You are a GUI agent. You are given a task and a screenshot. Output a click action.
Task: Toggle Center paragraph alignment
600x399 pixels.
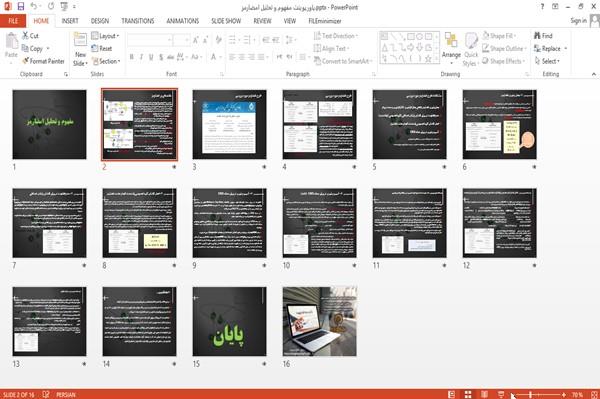242,57
